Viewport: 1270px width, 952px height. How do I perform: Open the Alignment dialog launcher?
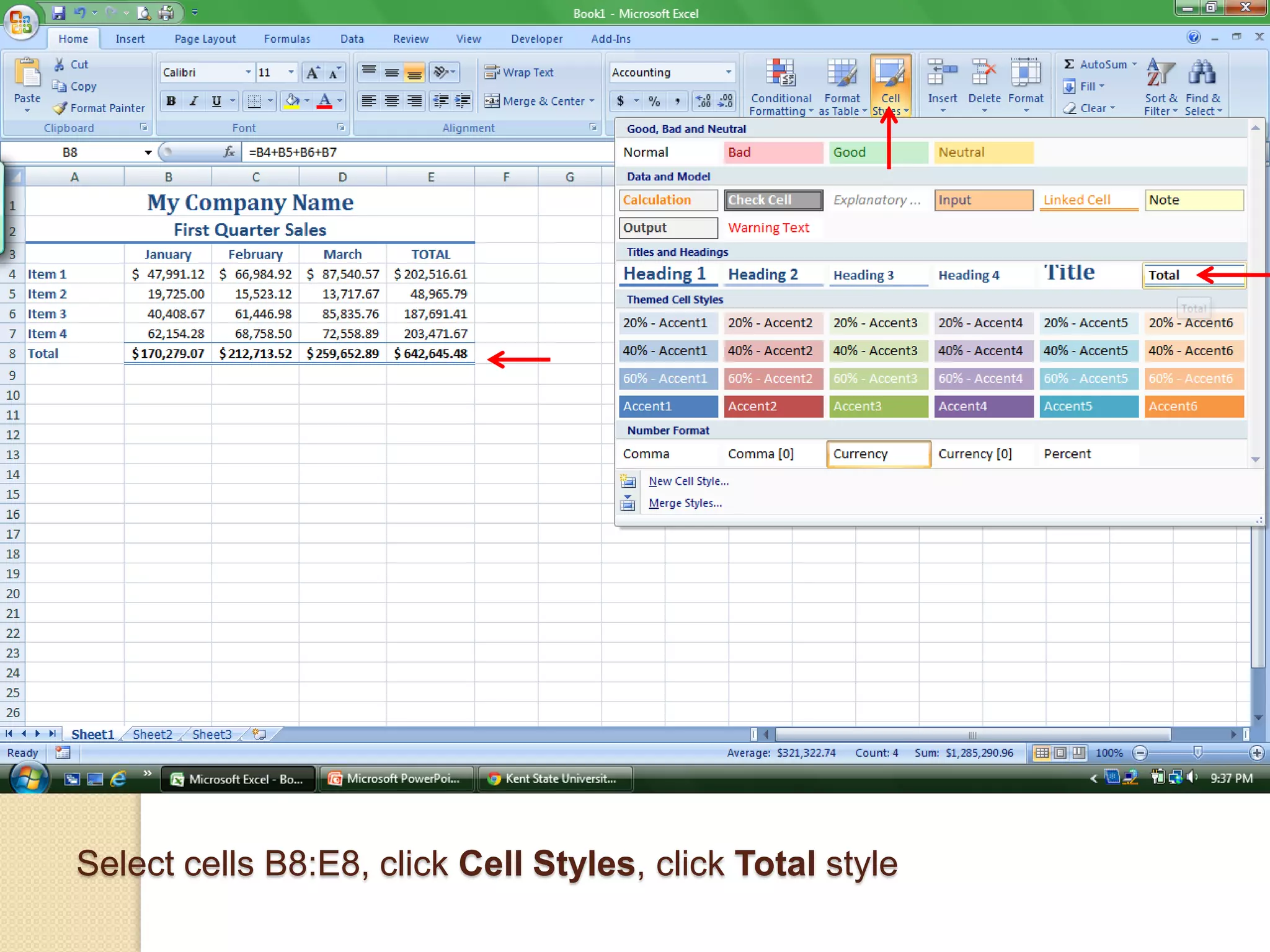tap(593, 127)
